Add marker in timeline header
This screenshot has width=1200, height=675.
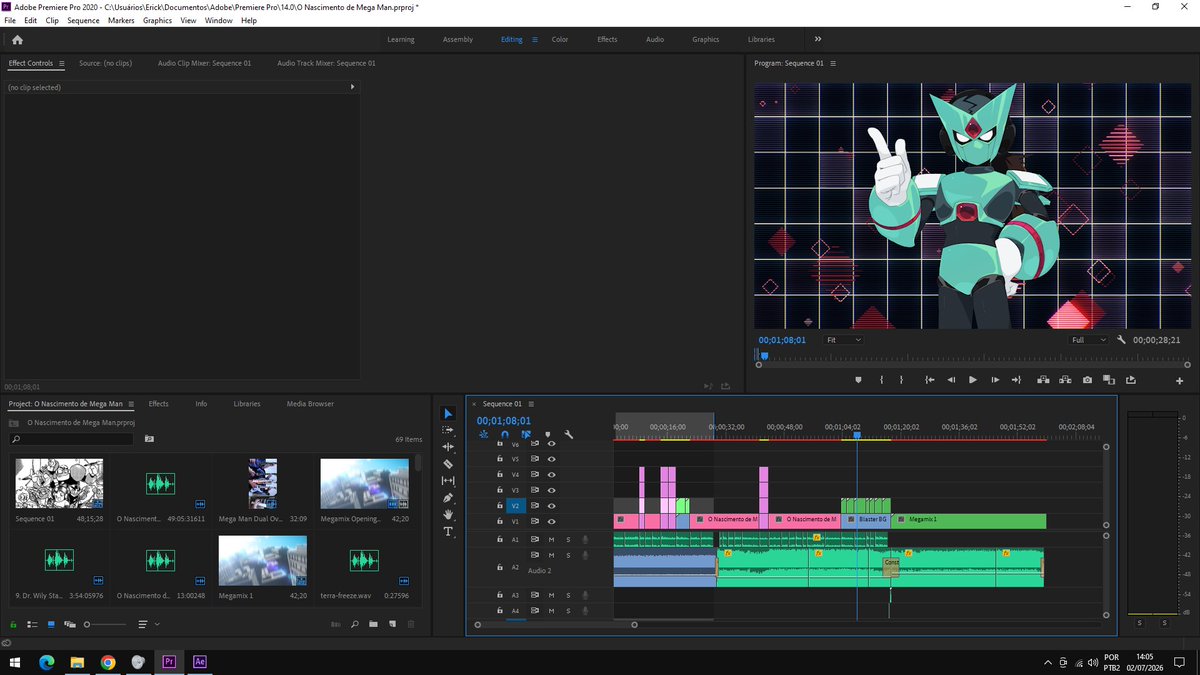coord(547,434)
